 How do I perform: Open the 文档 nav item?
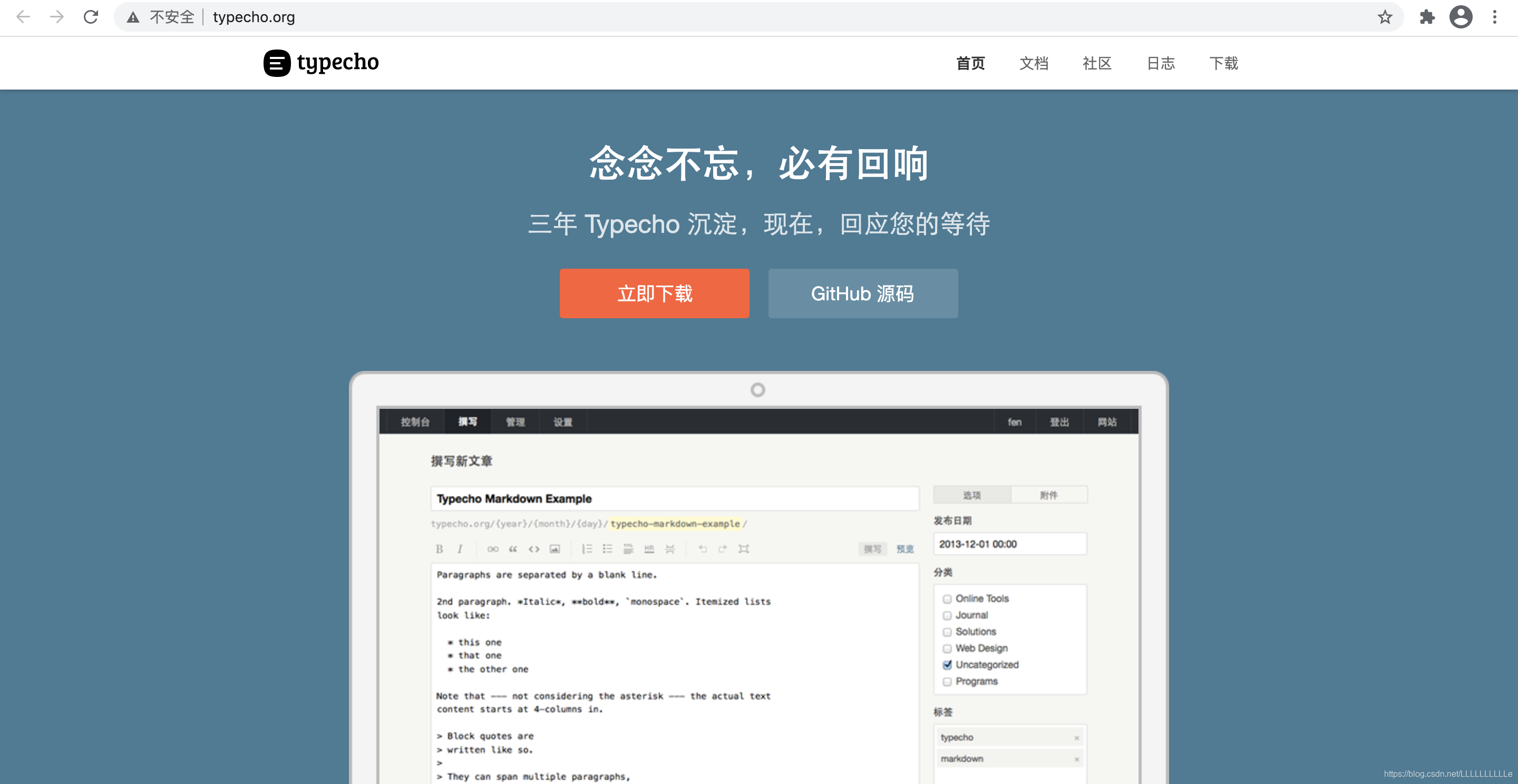[1034, 63]
